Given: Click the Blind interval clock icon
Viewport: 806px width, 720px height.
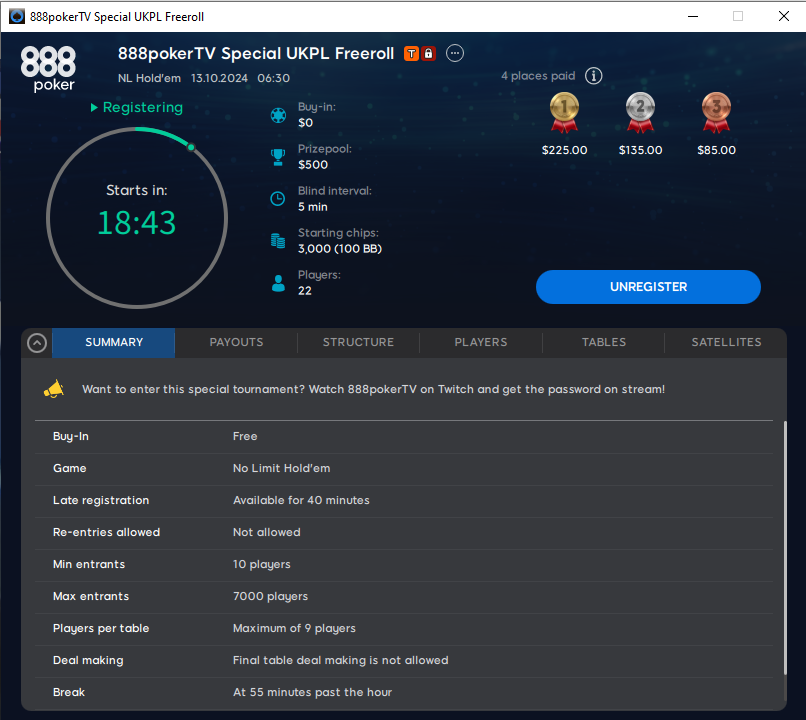Looking at the screenshot, I should (x=278, y=199).
